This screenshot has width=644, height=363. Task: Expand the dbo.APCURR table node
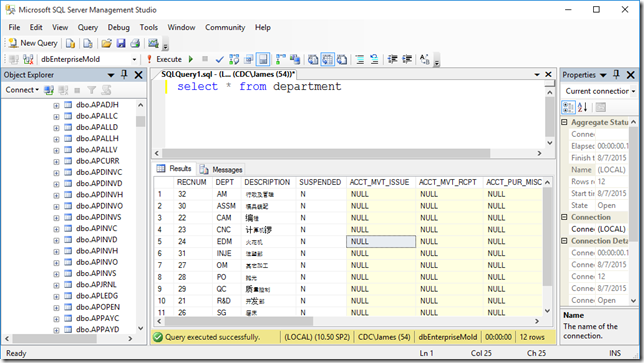coord(56,162)
